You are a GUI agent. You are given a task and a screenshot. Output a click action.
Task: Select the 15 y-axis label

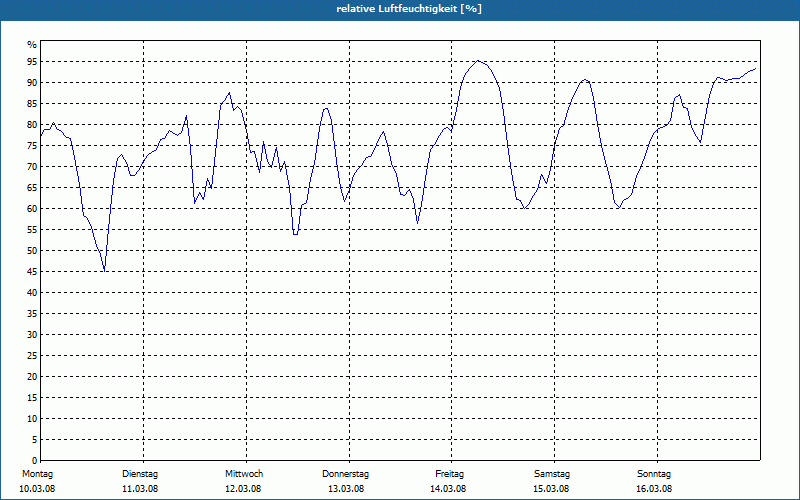[32, 397]
